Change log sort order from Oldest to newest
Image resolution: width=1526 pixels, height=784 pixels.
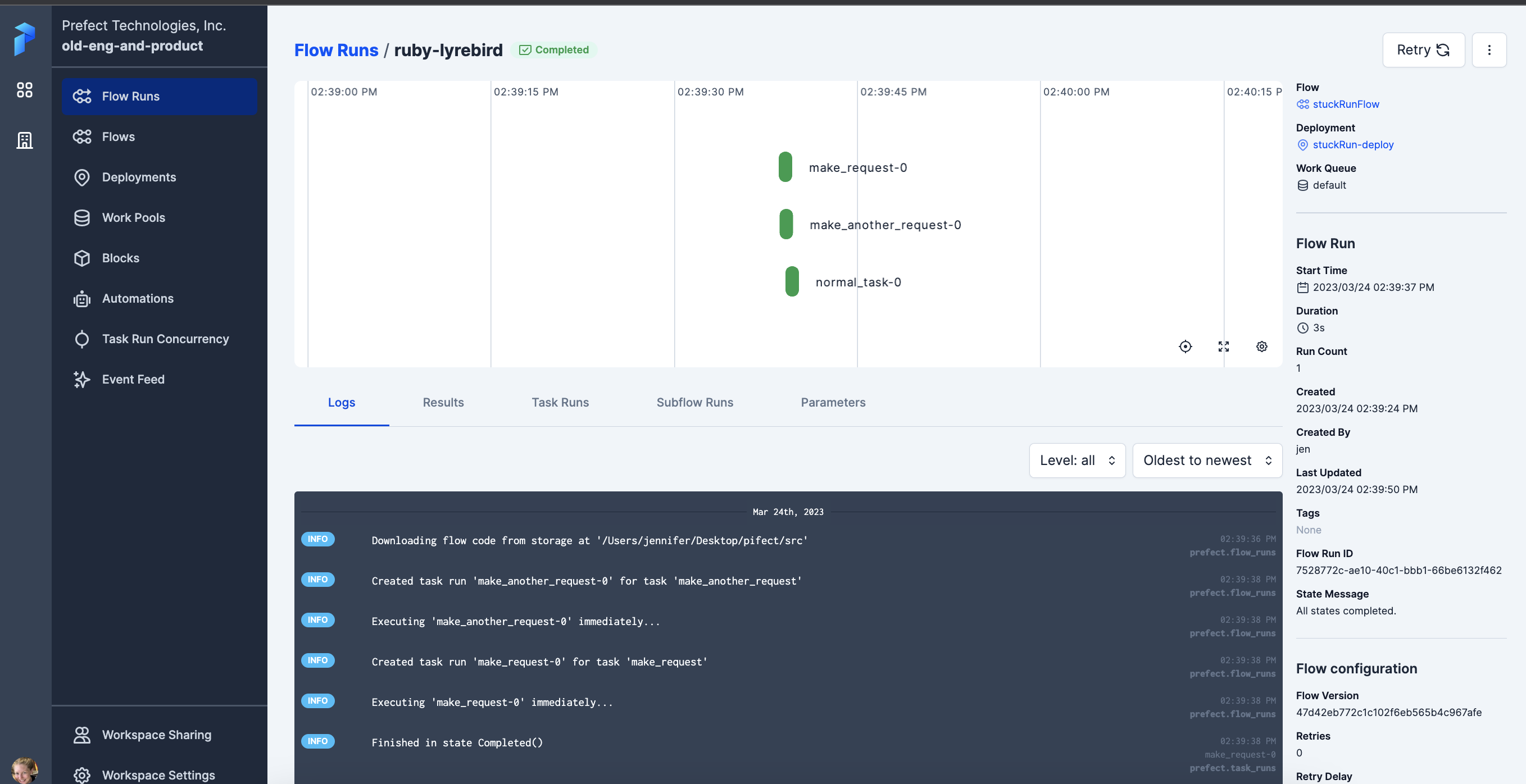click(1207, 460)
